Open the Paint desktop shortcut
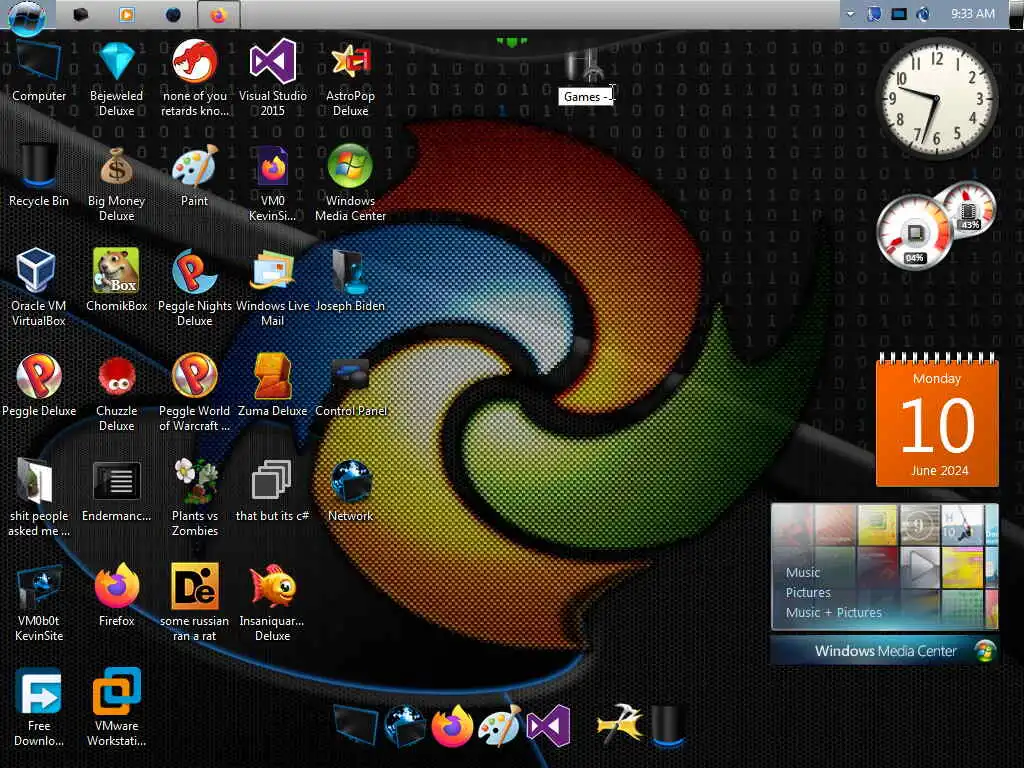Screen dimensions: 1024x768 (x=194, y=176)
